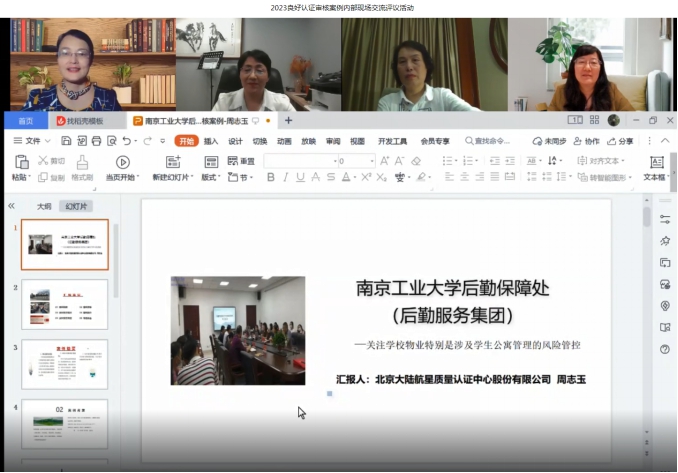The image size is (678, 473).
Task: Expand the Layout (版式) dropdown
Action: (211, 178)
